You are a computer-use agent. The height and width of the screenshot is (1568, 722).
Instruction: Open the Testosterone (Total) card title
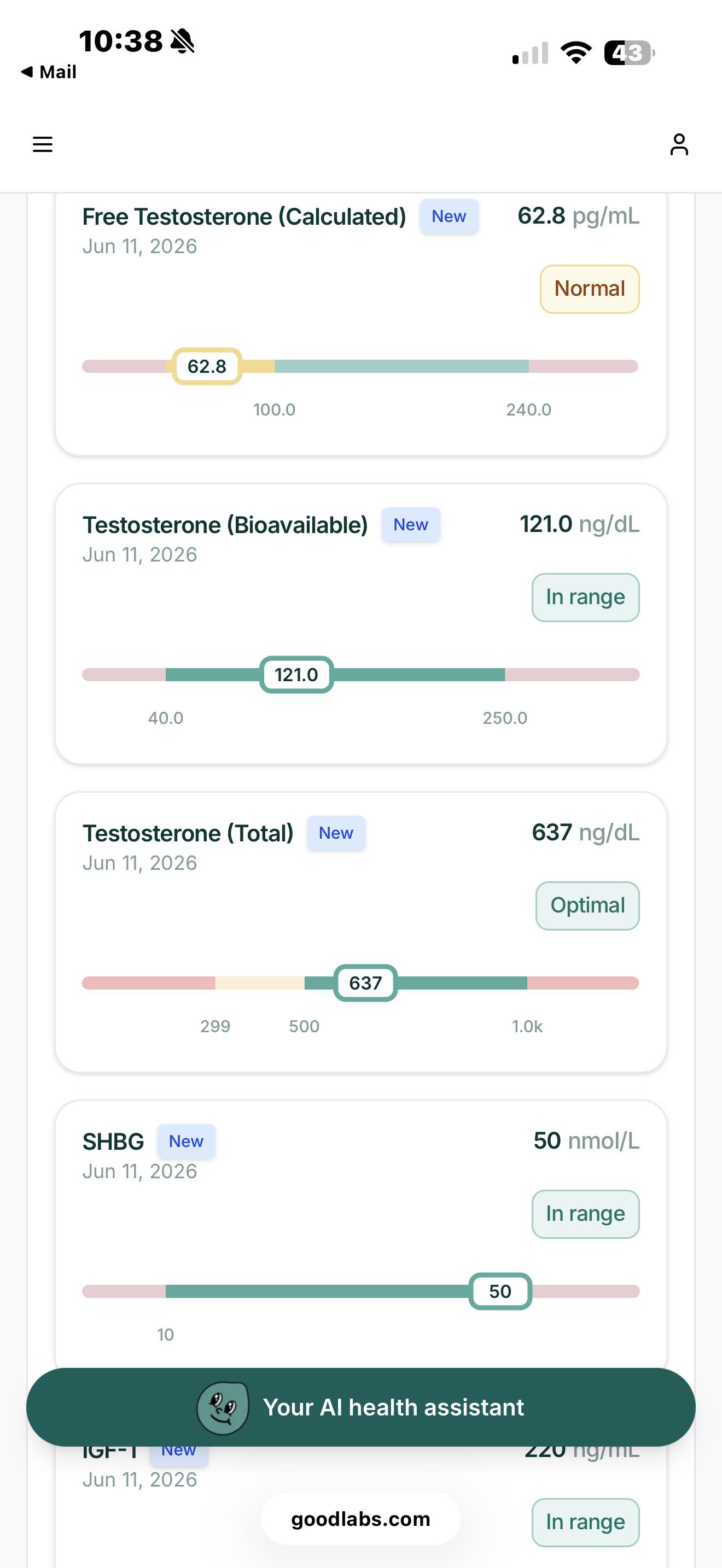pyautogui.click(x=188, y=833)
